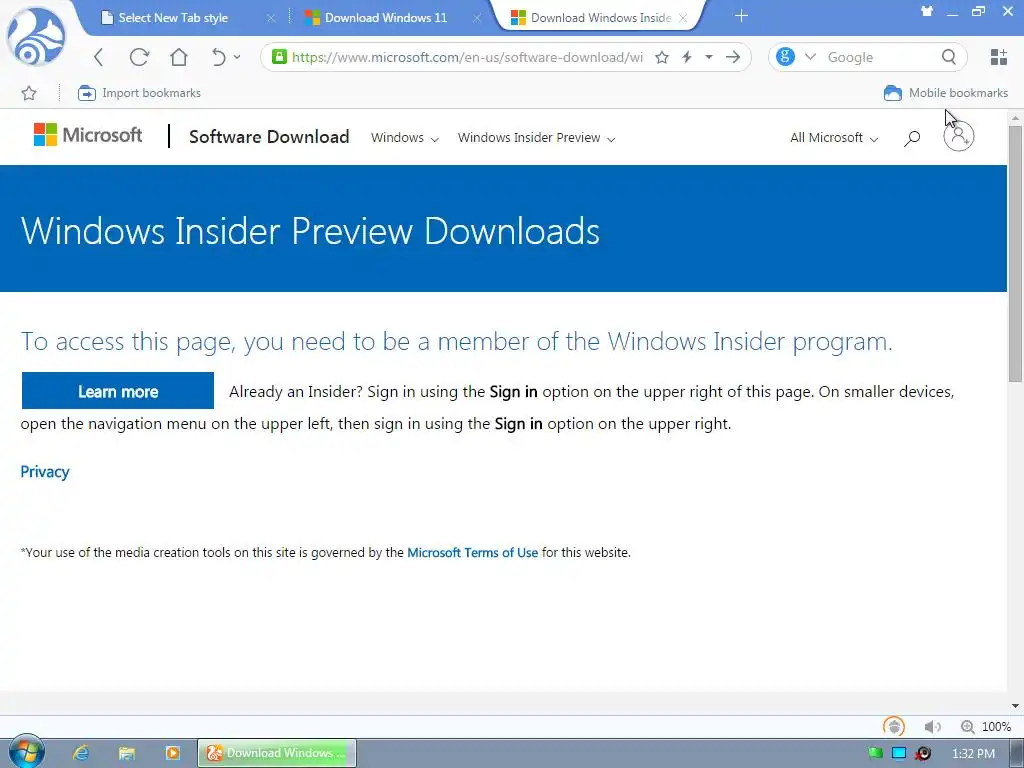The width and height of the screenshot is (1024, 768).
Task: Expand the Windows menu
Action: [x=405, y=138]
